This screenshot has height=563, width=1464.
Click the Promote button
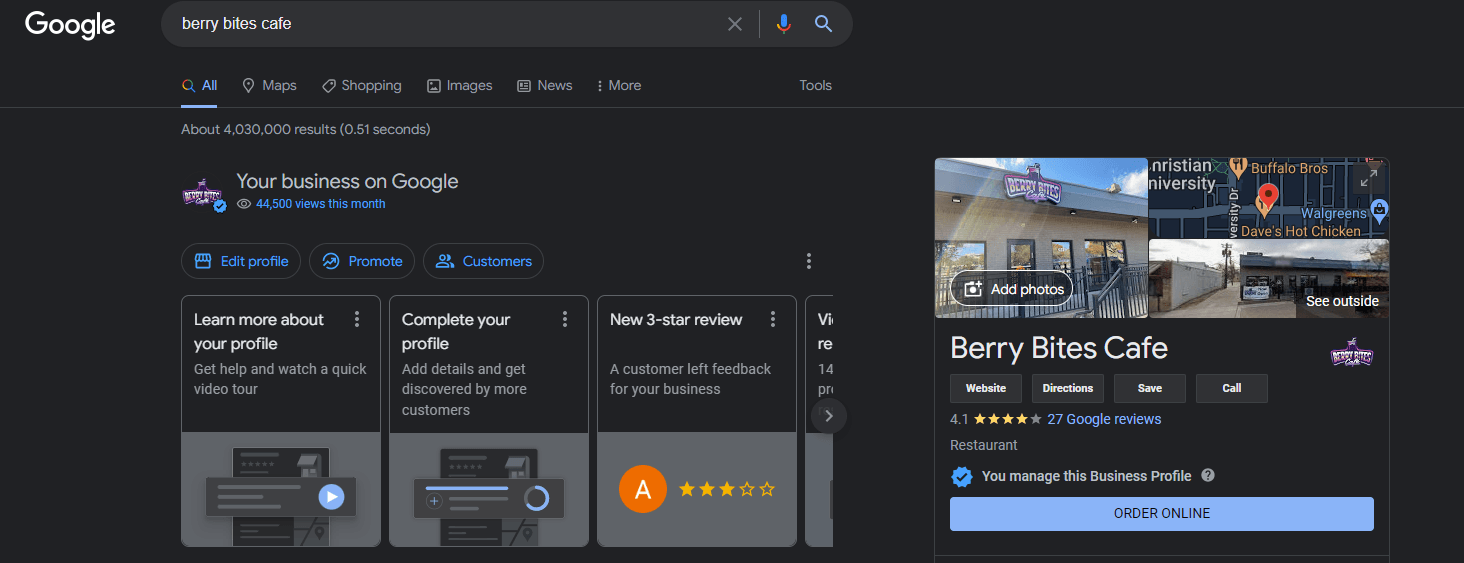click(x=362, y=261)
